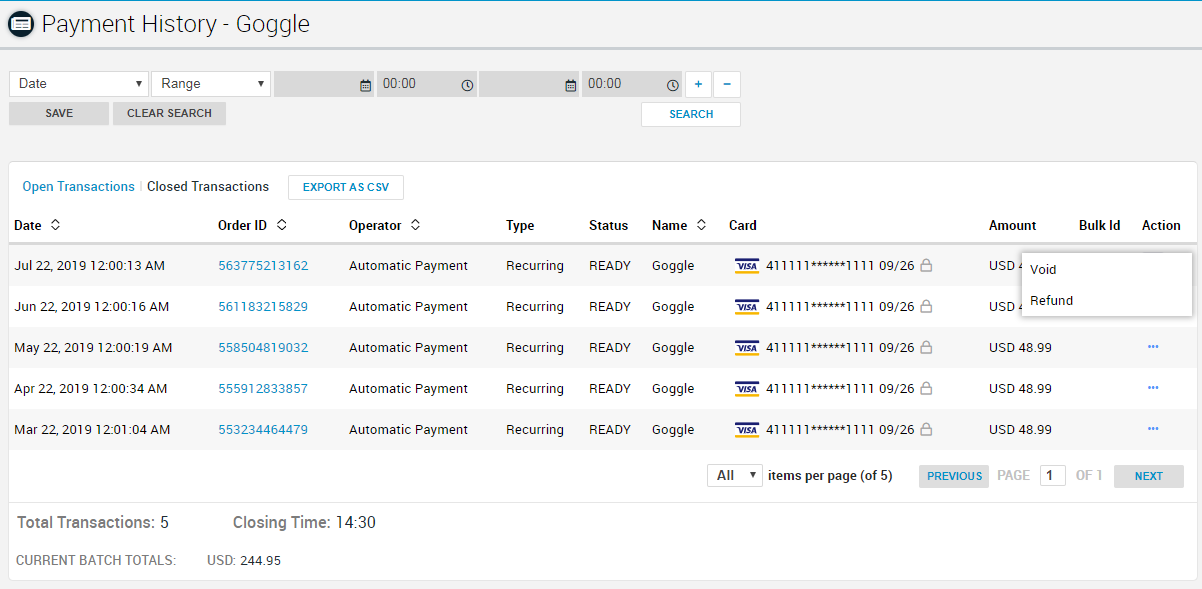Sort table by Date column
The height and width of the screenshot is (589, 1202).
click(55, 225)
